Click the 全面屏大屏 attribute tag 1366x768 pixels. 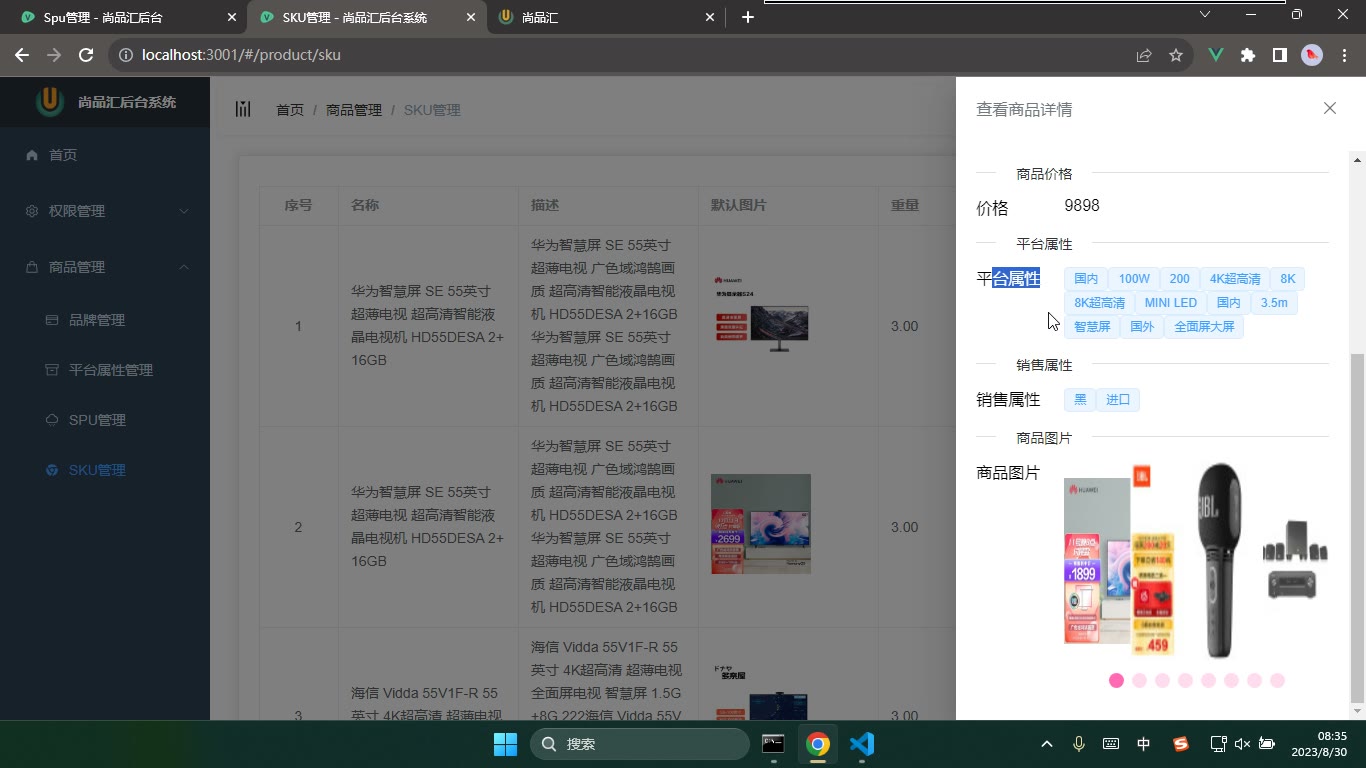coord(1204,327)
